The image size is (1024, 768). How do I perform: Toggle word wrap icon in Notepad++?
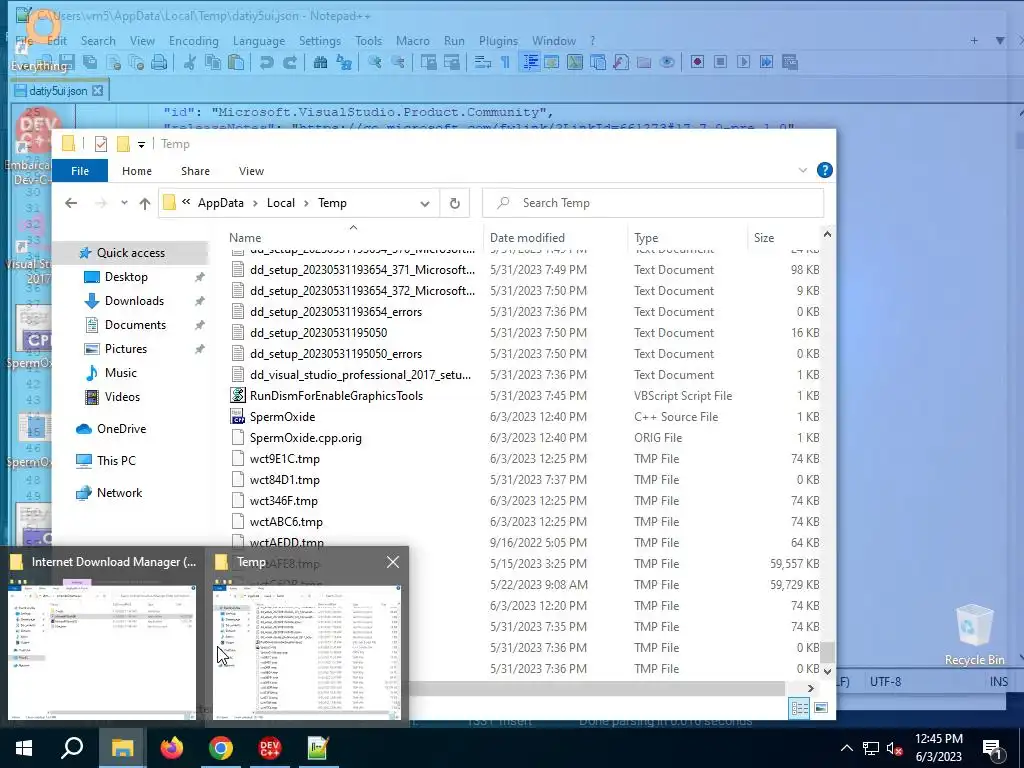(483, 63)
